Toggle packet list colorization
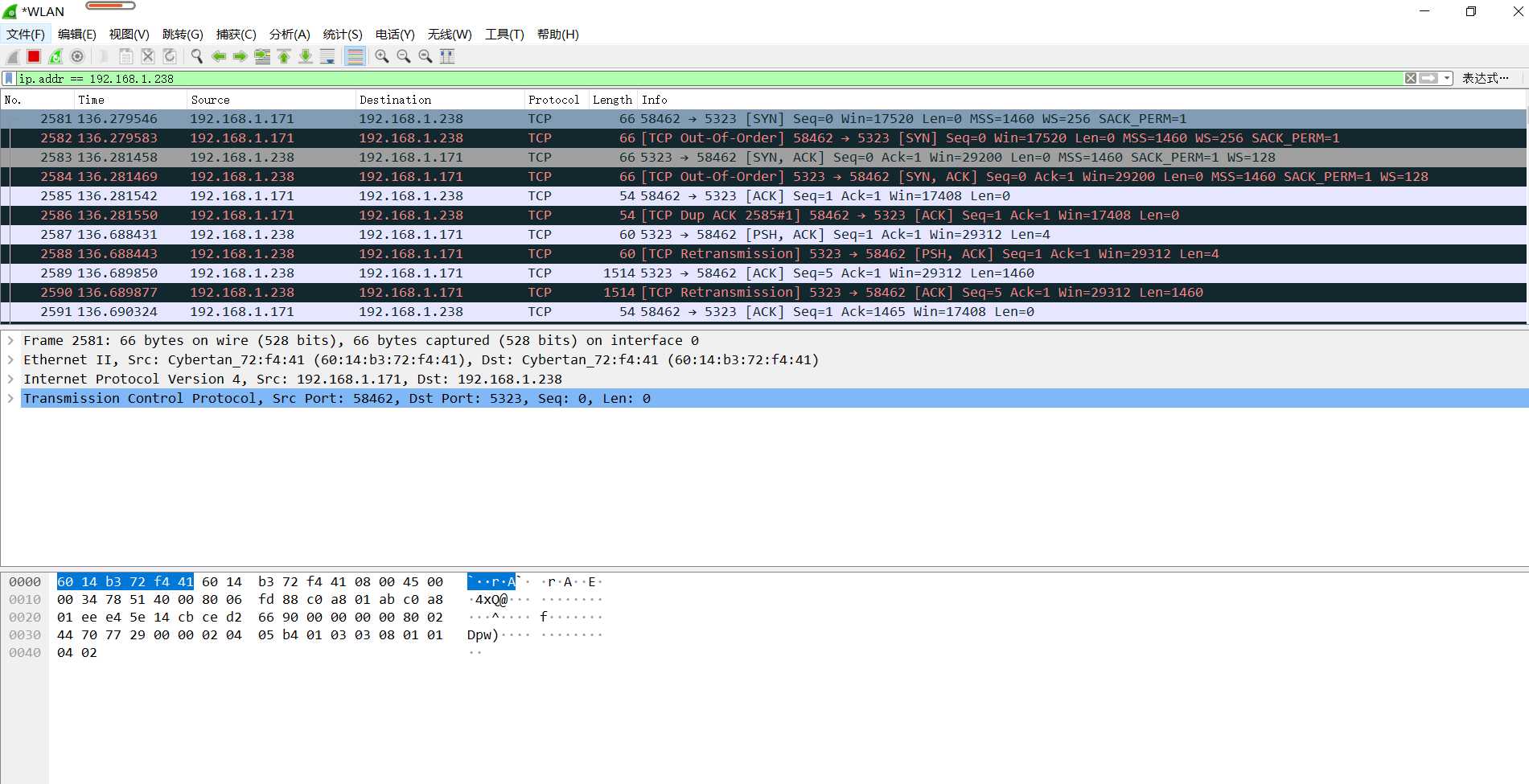The height and width of the screenshot is (784, 1529). pos(355,56)
